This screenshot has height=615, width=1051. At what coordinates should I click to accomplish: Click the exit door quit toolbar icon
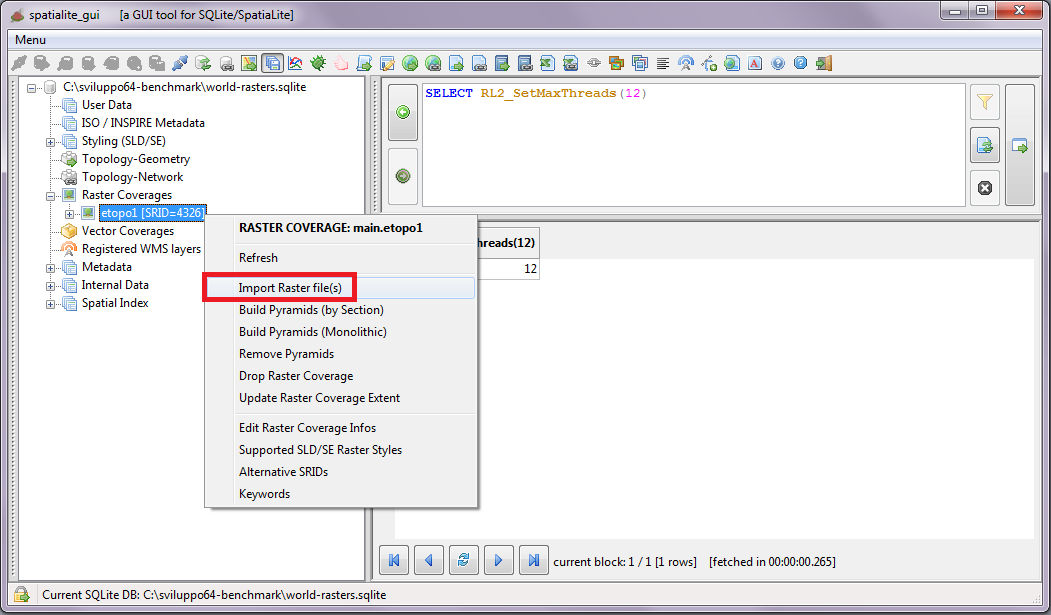pos(824,63)
